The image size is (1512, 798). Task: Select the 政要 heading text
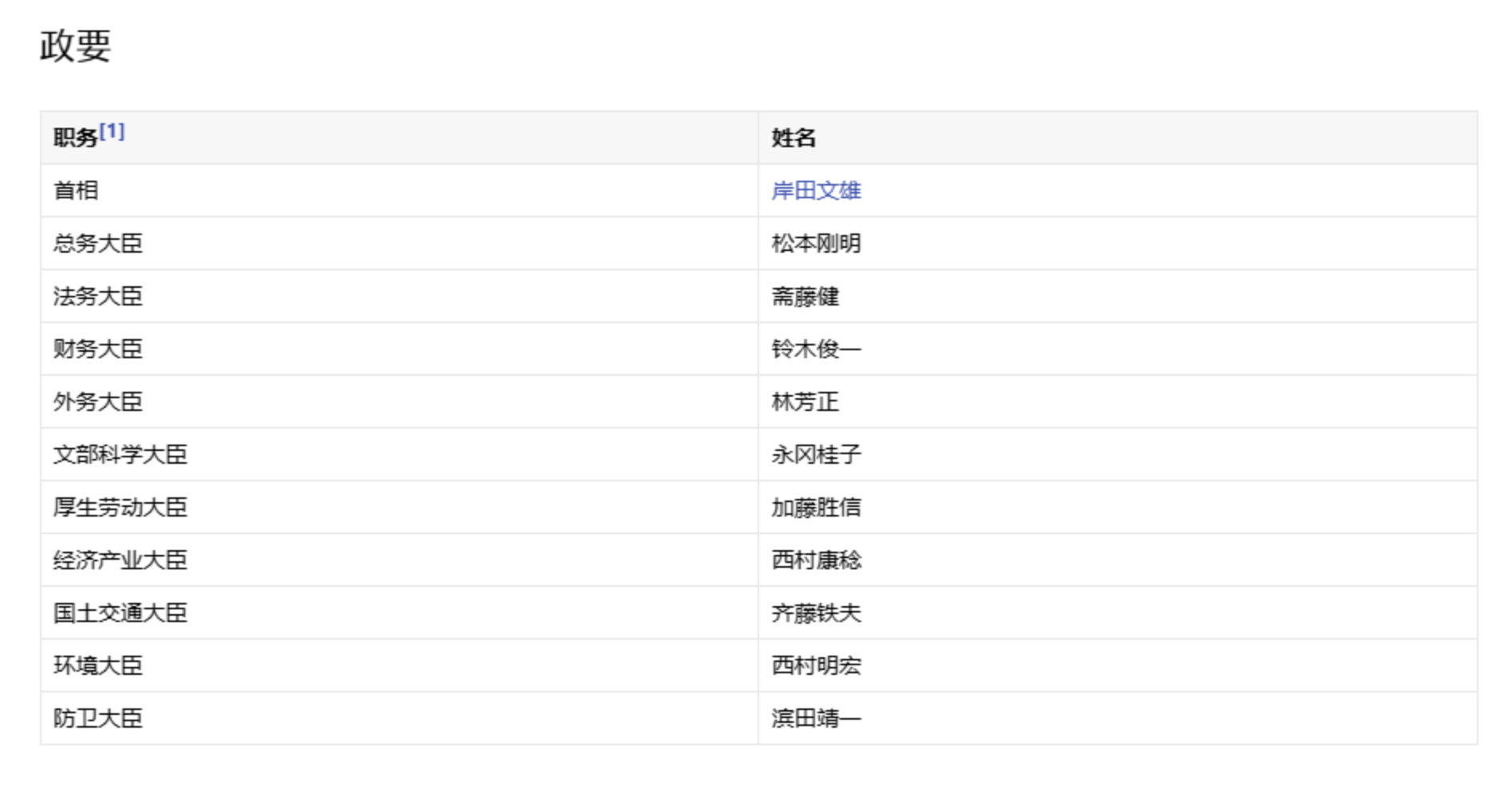click(x=75, y=45)
